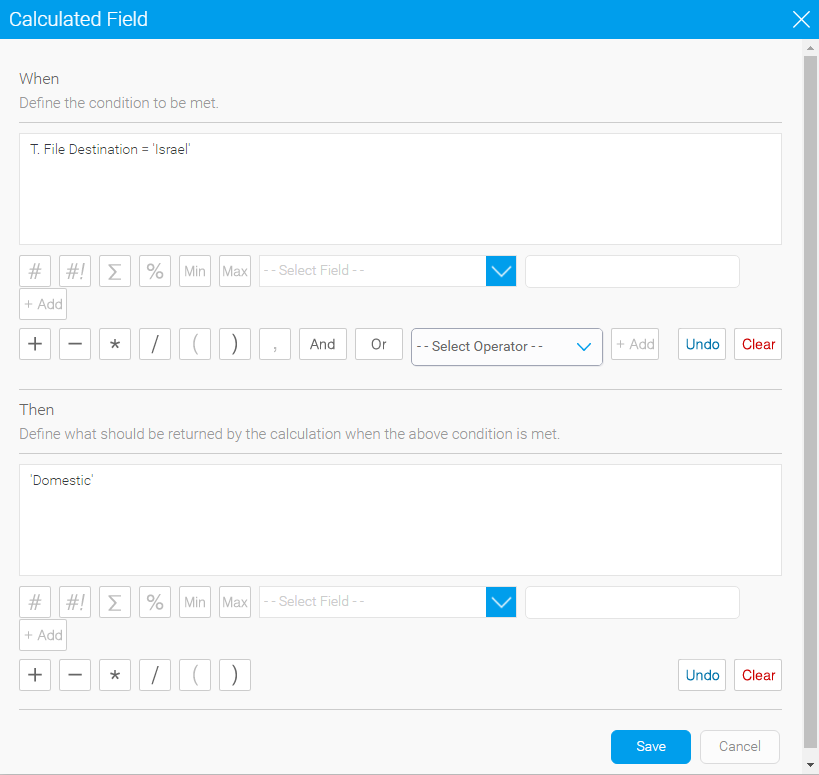Insert open parenthesis in When section
819x775 pixels.
pos(195,344)
